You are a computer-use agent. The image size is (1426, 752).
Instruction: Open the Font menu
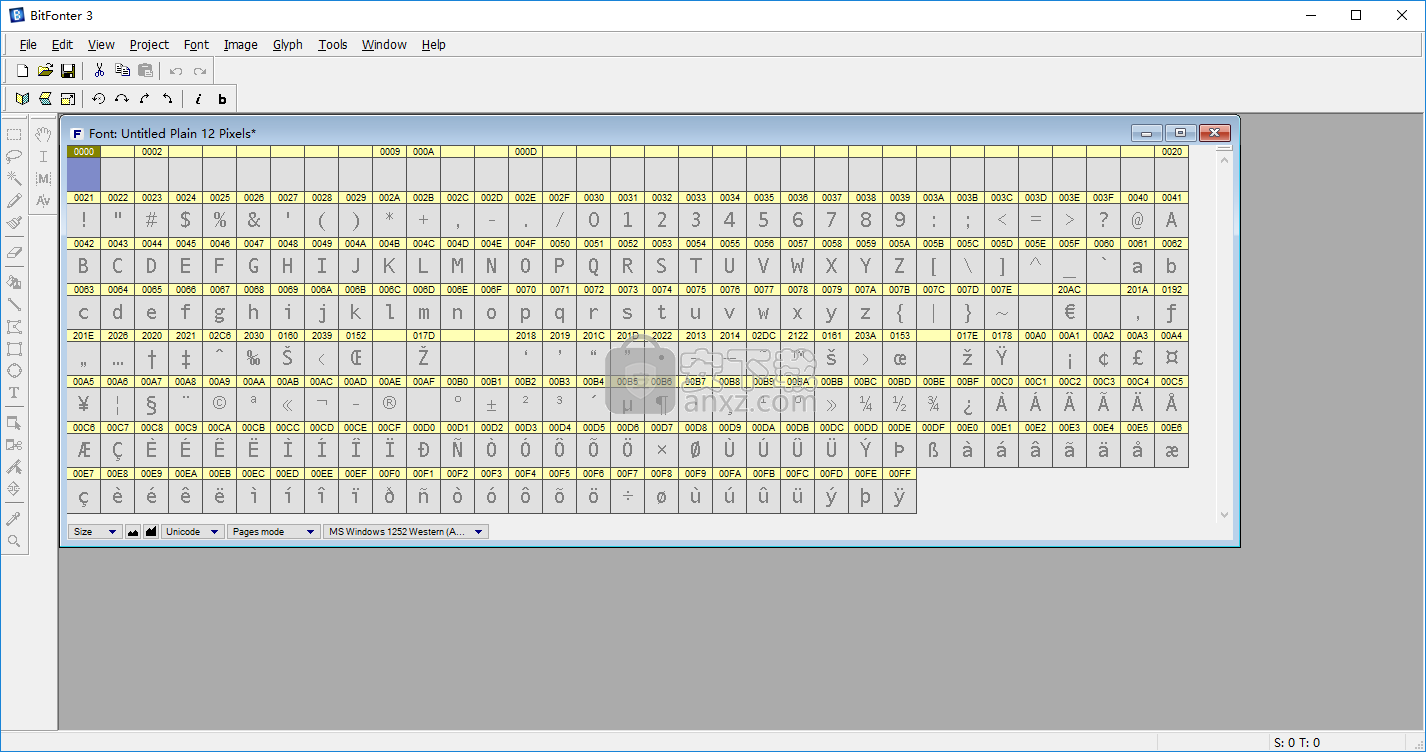point(196,44)
